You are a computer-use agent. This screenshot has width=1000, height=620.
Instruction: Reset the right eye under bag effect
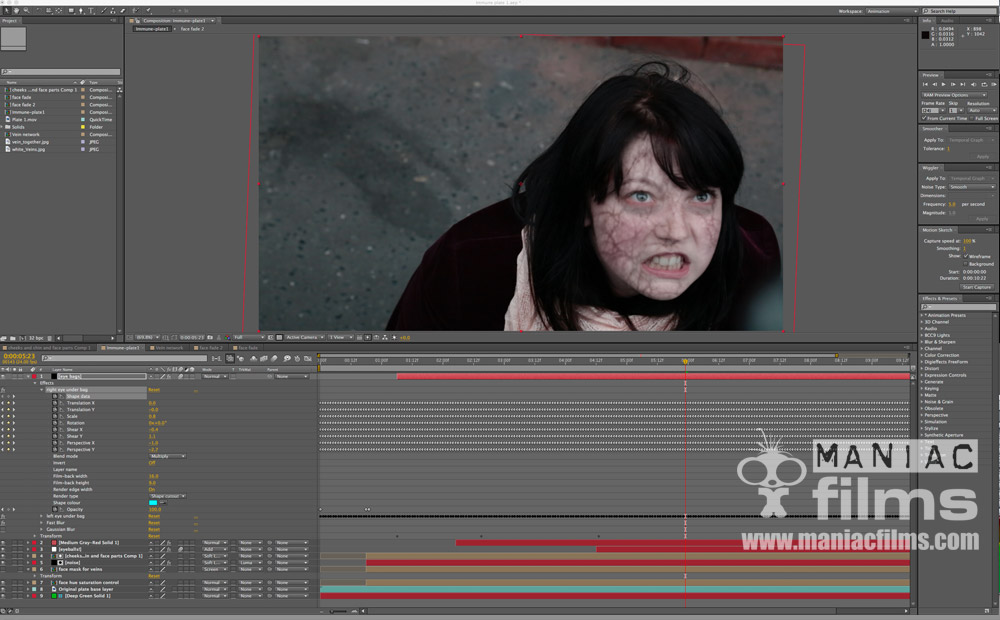[x=154, y=390]
